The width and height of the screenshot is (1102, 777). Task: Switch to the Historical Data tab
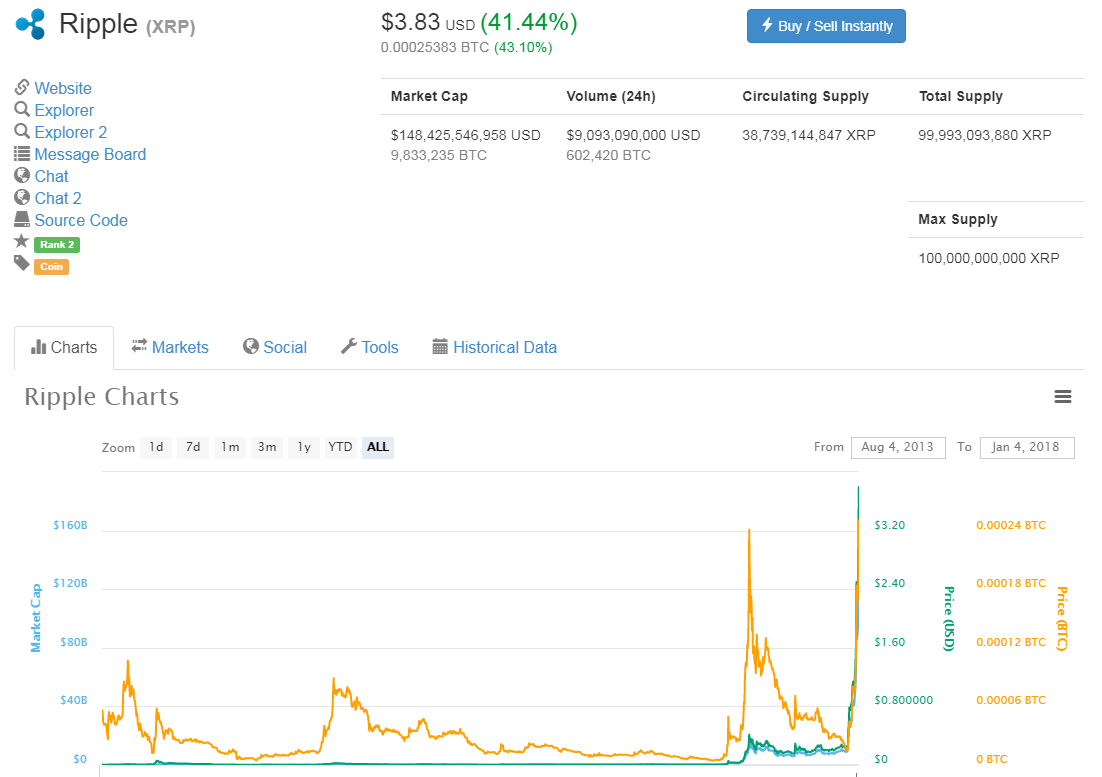click(x=495, y=347)
